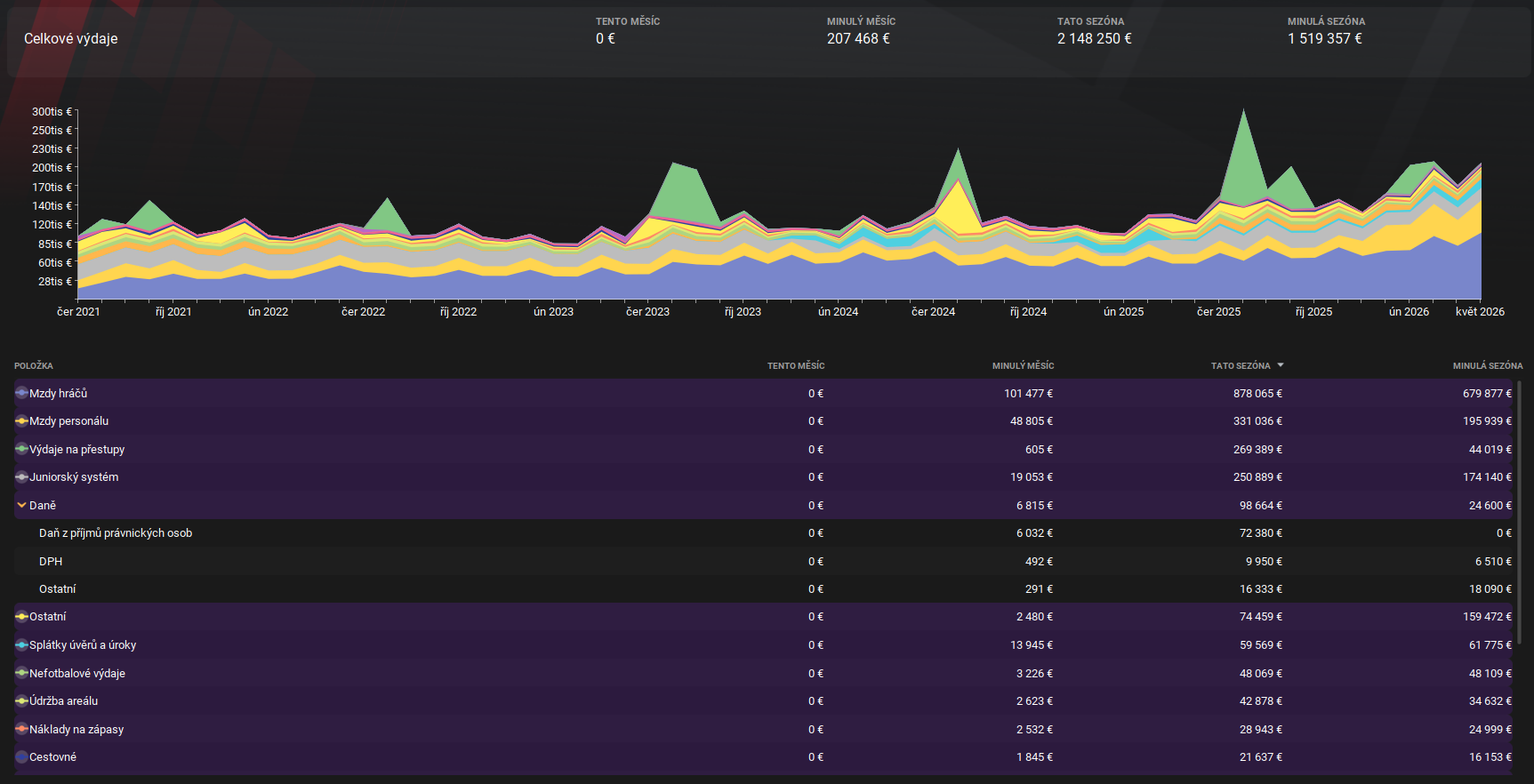This screenshot has height=784, width=1534.
Task: Toggle the Výdaje na přestupy series icon
Action: coord(21,449)
